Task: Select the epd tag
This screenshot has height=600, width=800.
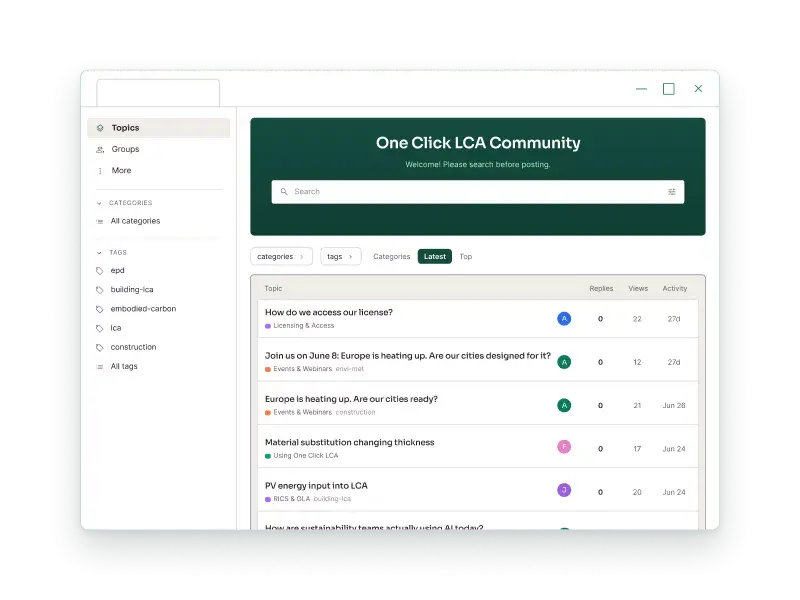Action: (x=117, y=270)
